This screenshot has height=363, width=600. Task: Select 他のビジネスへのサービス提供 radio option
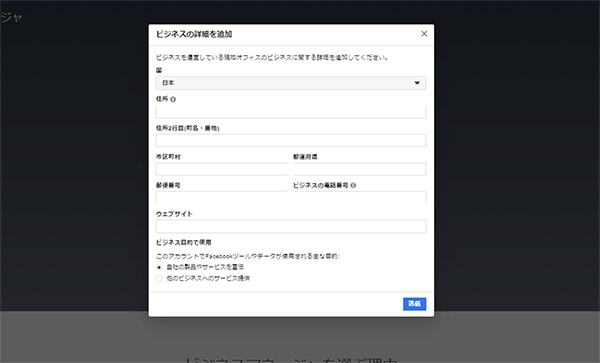[x=159, y=278]
